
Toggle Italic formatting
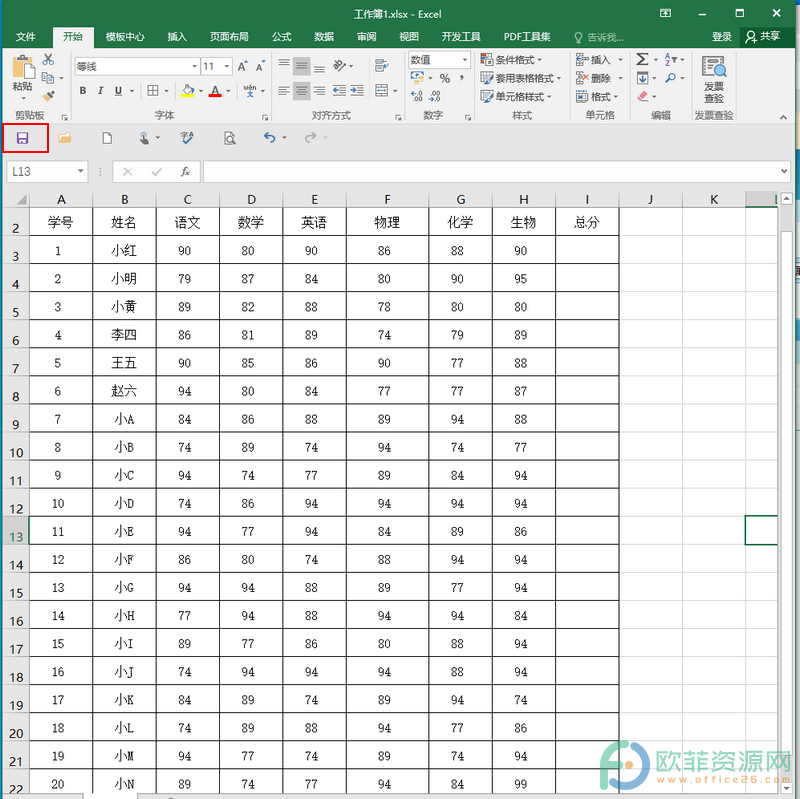pyautogui.click(x=101, y=91)
